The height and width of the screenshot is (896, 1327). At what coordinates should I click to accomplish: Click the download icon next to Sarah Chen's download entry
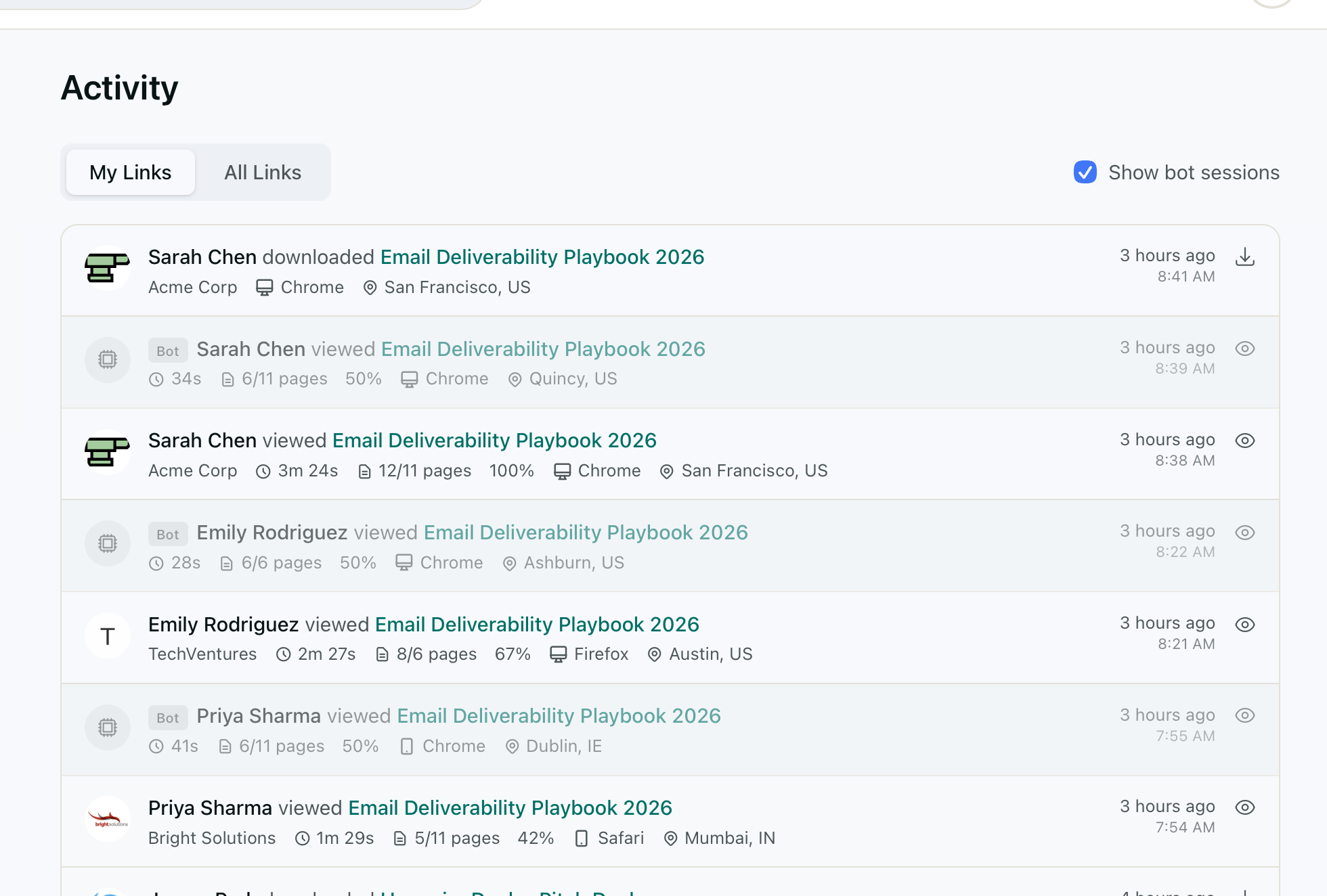pos(1246,257)
